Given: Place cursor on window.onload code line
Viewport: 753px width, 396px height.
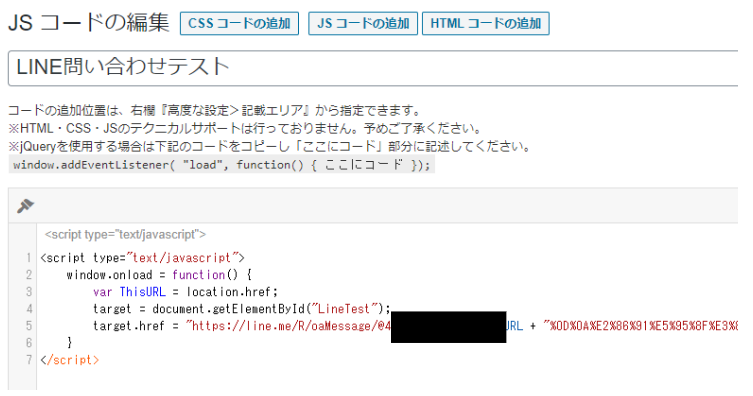Looking at the screenshot, I should click(x=159, y=275).
